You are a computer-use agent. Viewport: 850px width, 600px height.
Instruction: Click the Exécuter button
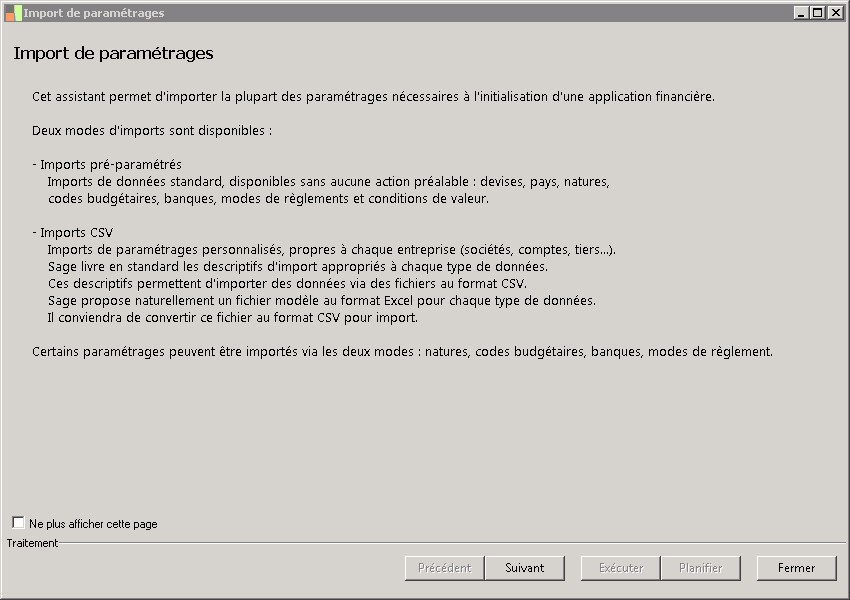[x=621, y=568]
